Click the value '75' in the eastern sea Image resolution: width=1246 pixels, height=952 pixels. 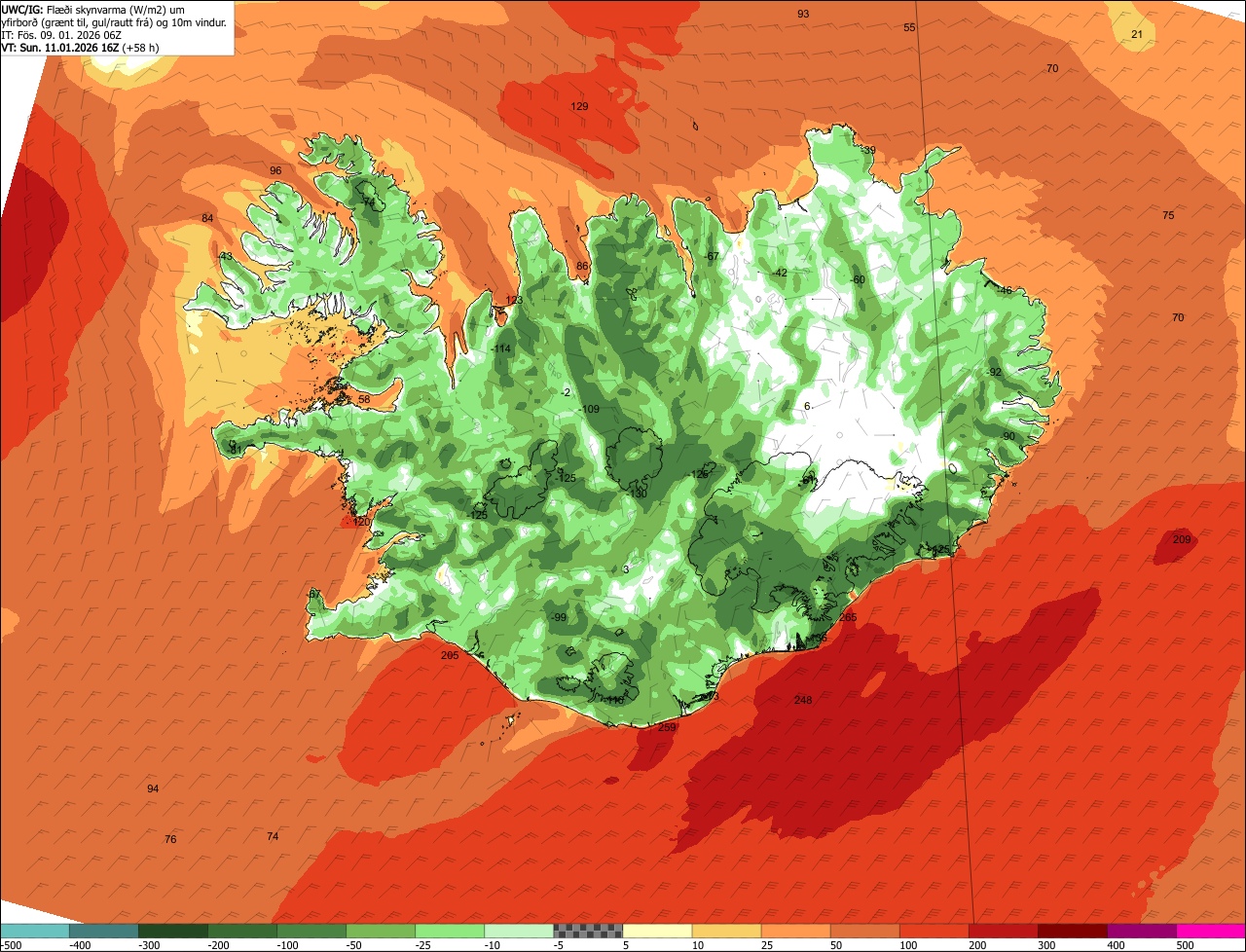click(x=1168, y=215)
